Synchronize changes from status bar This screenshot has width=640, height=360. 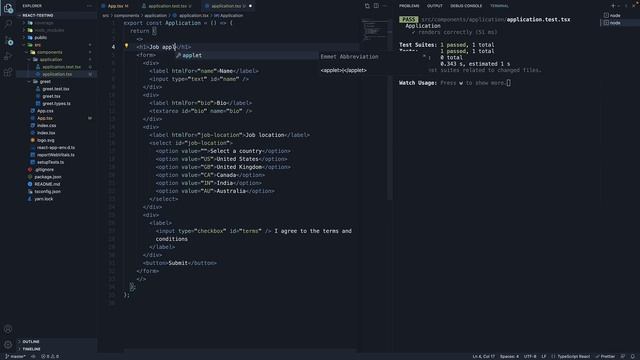[33, 356]
